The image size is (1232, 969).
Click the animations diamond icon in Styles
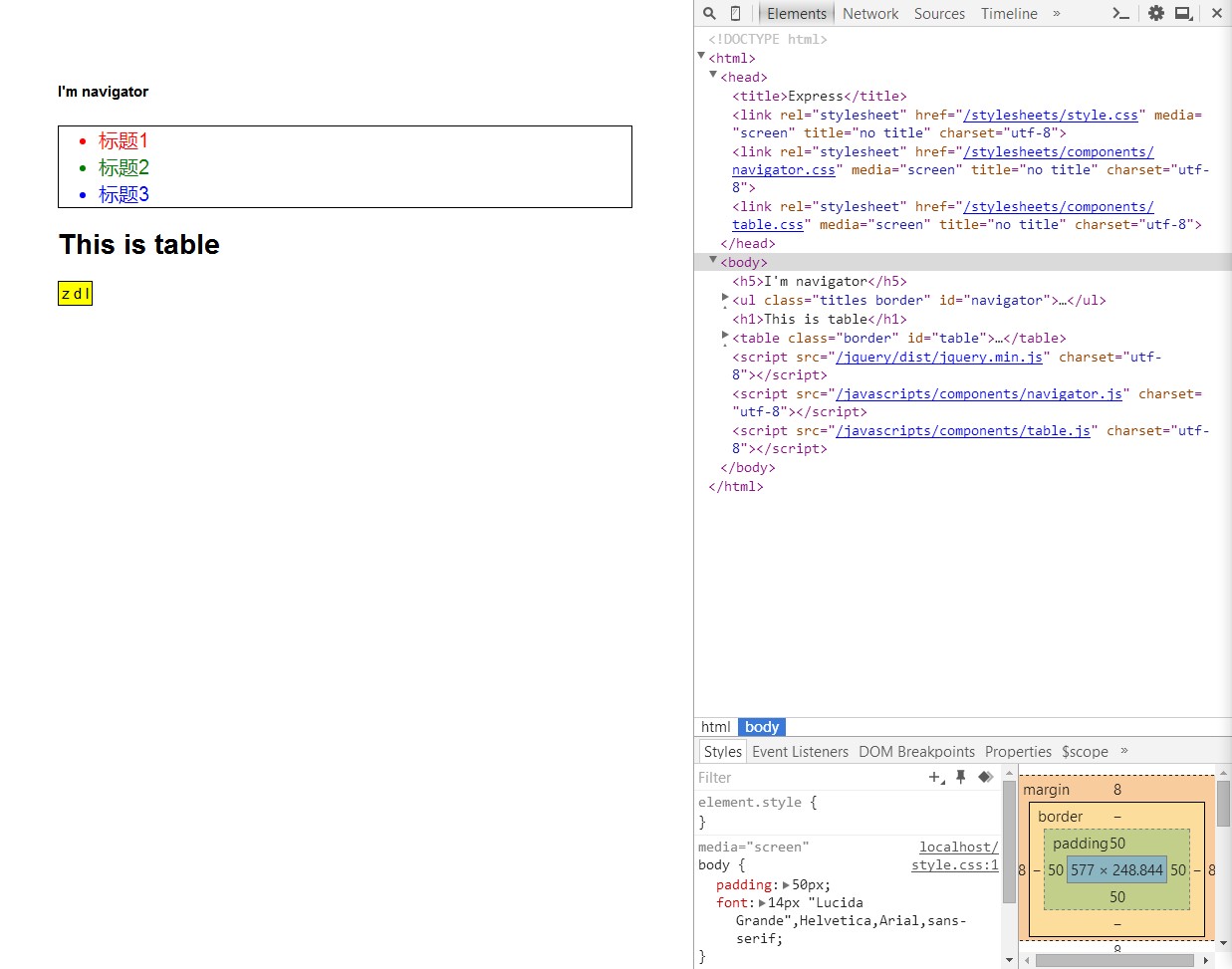tap(985, 777)
